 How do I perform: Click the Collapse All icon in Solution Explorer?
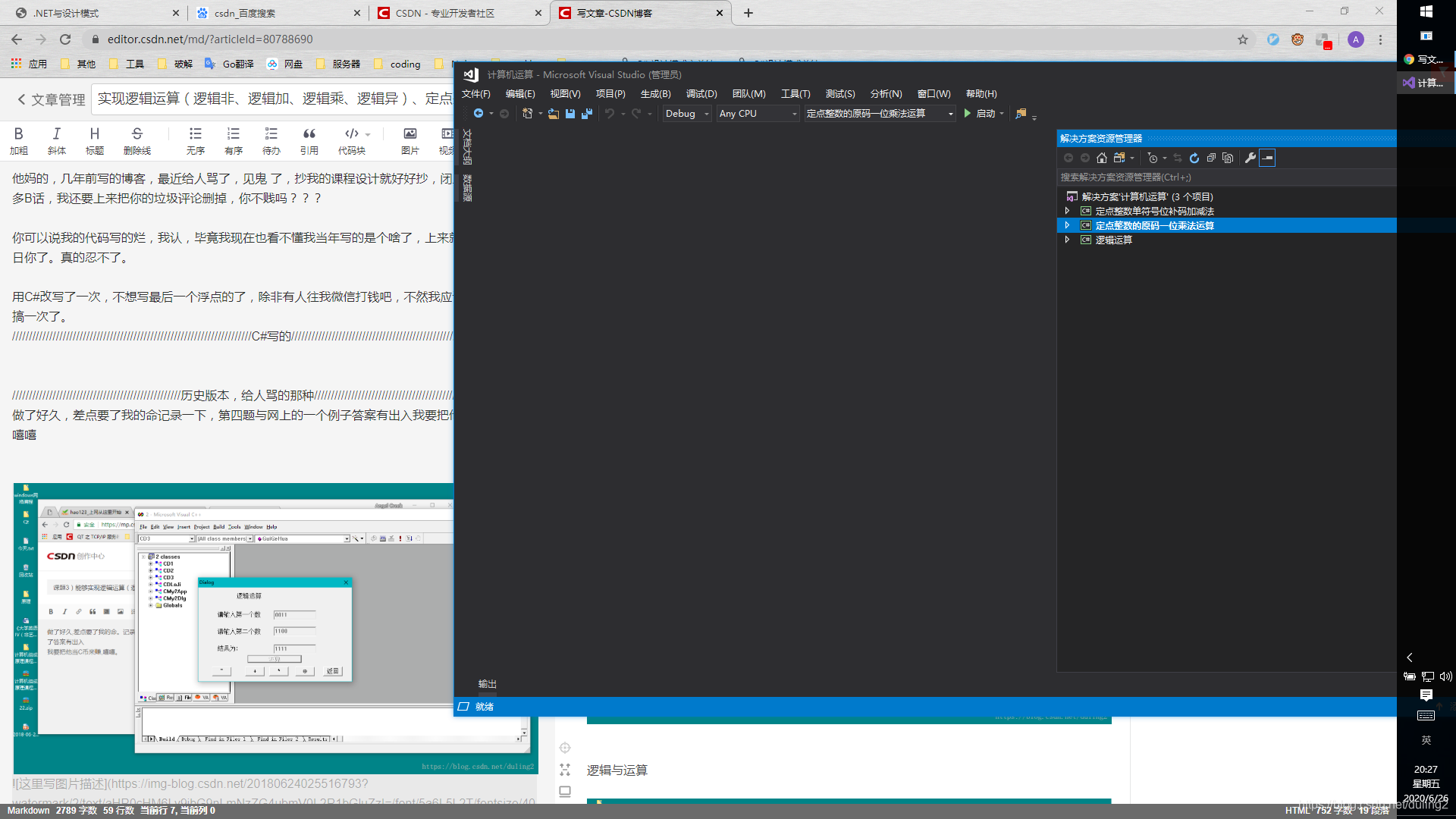tap(1211, 158)
